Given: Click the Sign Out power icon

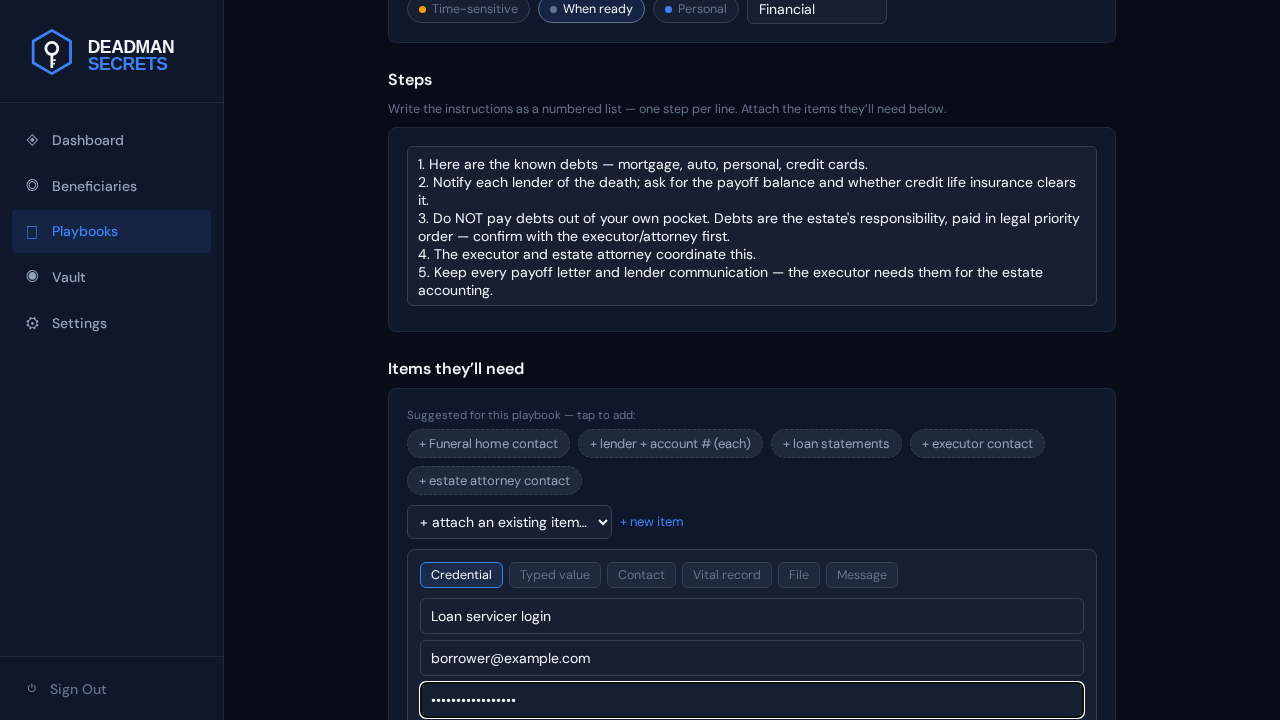Looking at the screenshot, I should point(32,688).
